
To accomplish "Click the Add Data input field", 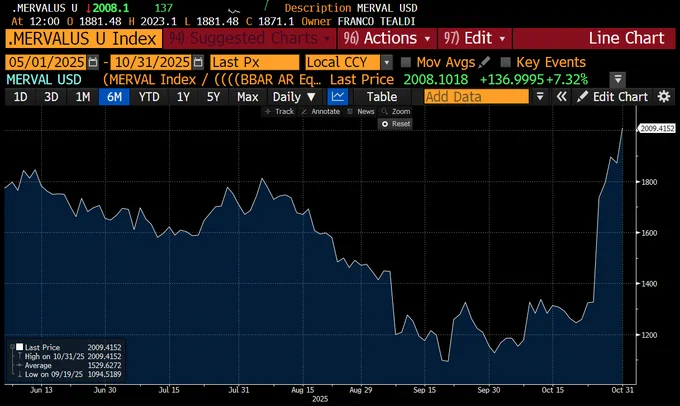I will [476, 96].
